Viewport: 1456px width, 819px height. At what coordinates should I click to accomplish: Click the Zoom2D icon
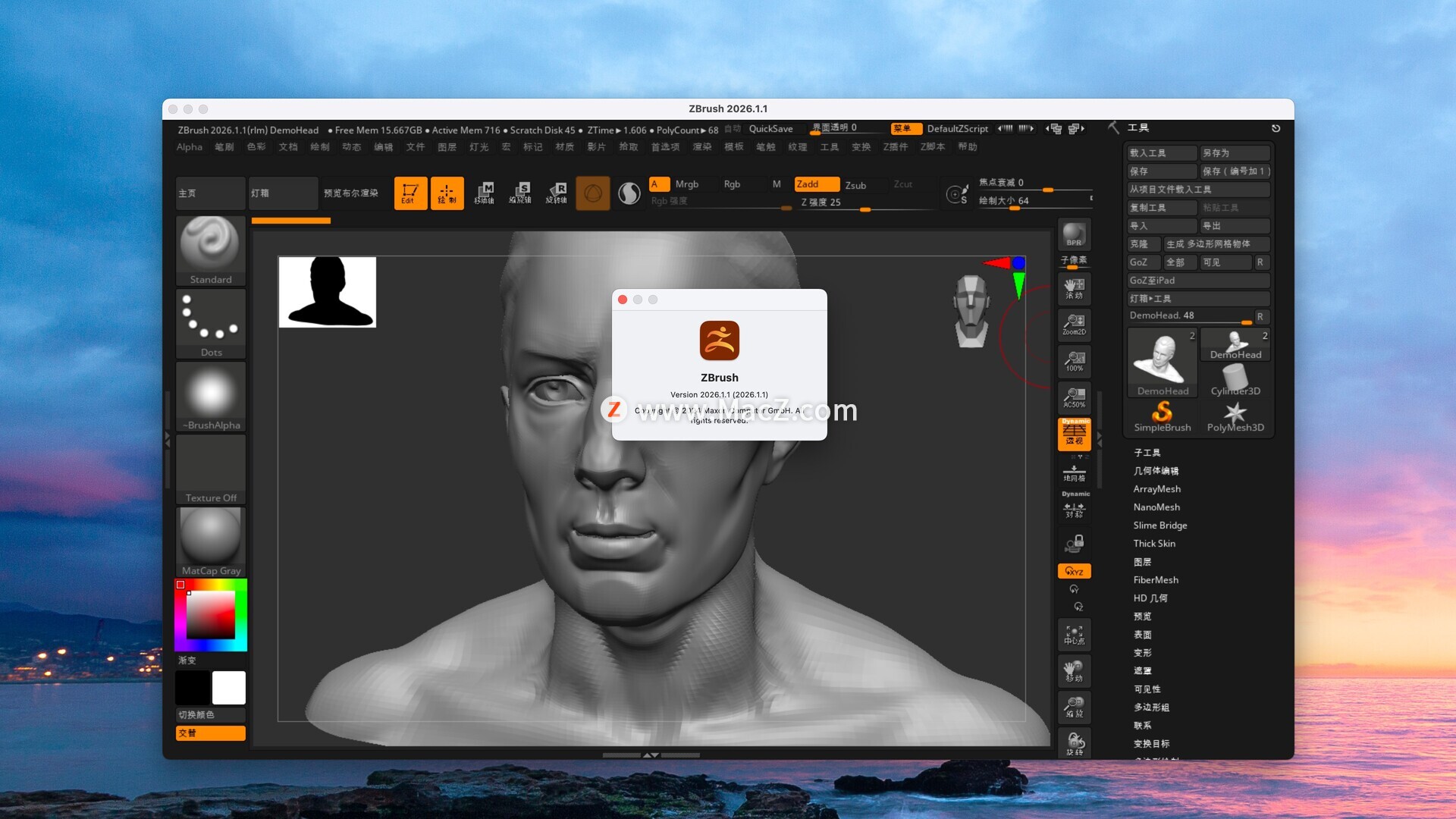1074,324
